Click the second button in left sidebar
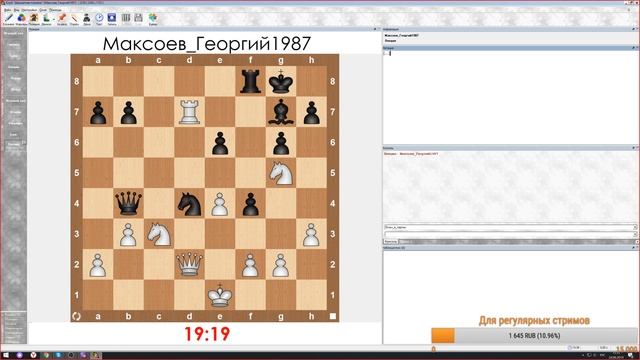 [14, 44]
